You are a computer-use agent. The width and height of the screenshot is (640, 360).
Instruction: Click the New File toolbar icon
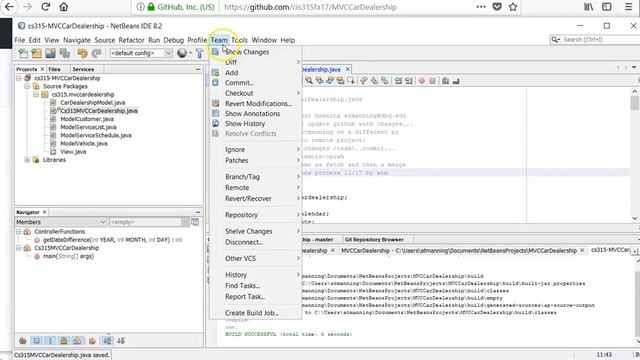(x=23, y=53)
